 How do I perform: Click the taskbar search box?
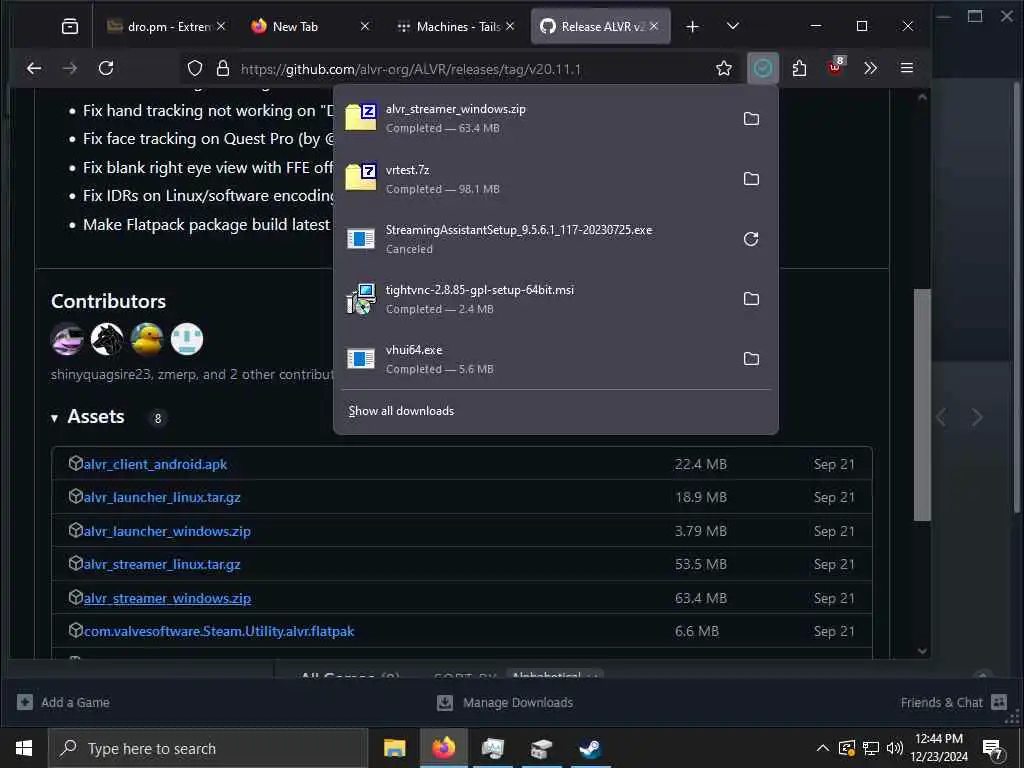coord(208,748)
